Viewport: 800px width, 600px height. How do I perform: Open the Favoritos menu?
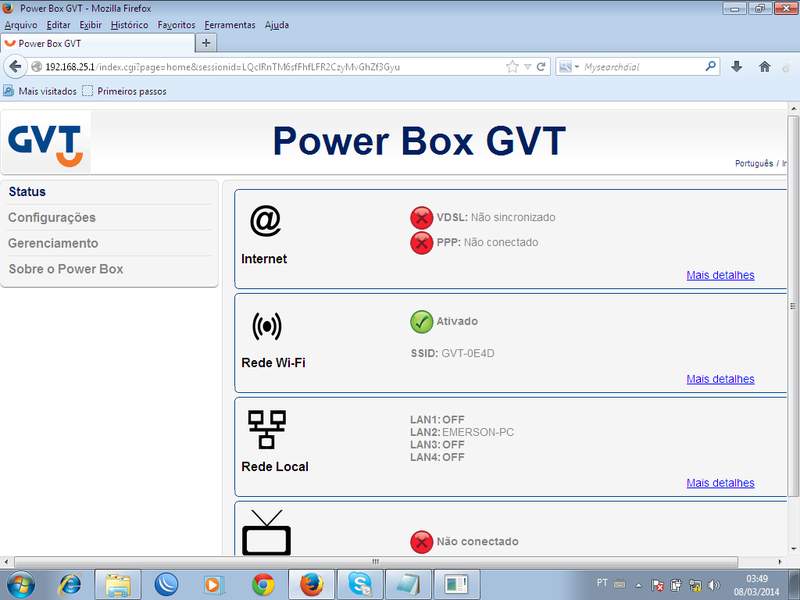(x=177, y=24)
